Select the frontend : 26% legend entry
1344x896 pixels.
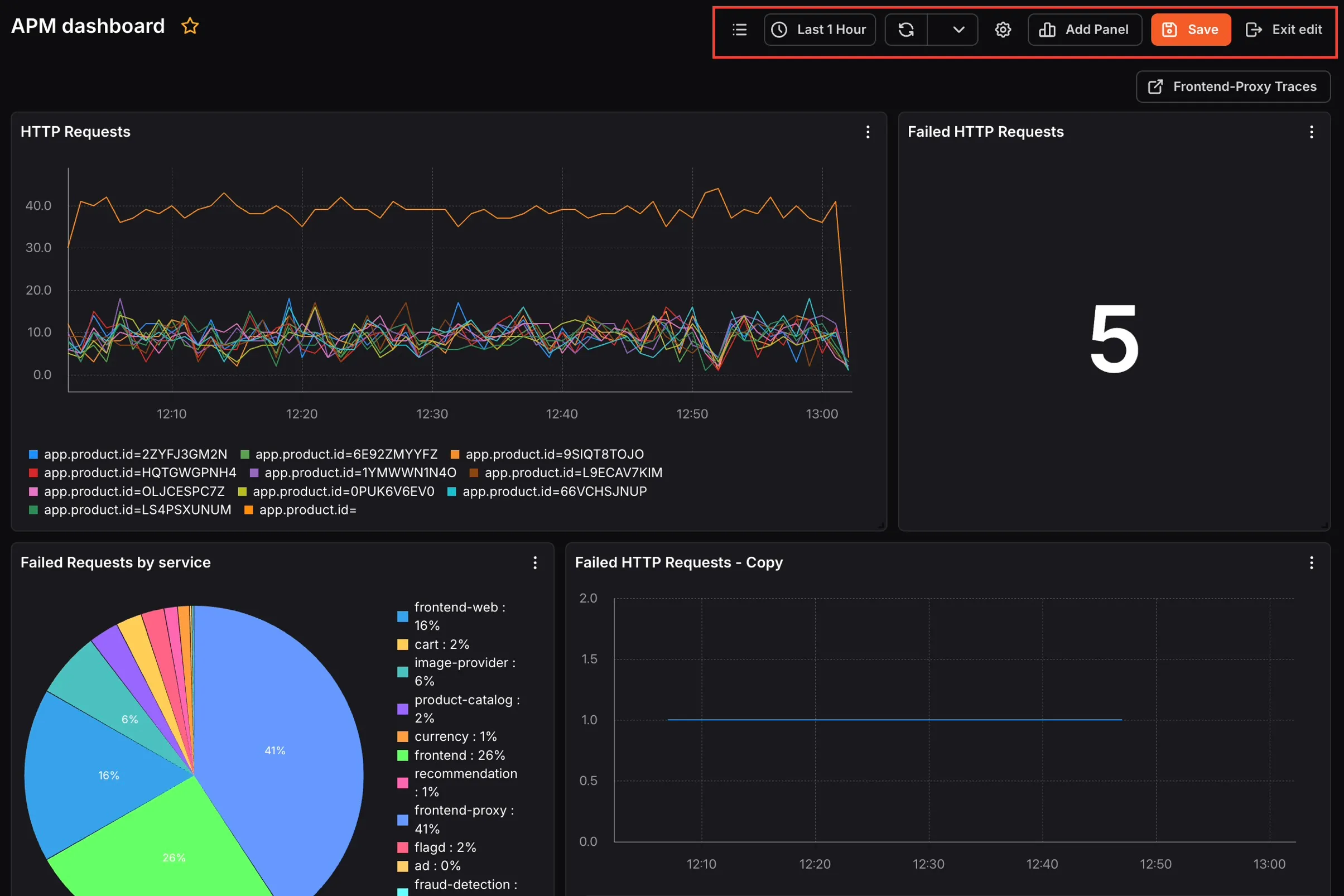[451, 755]
